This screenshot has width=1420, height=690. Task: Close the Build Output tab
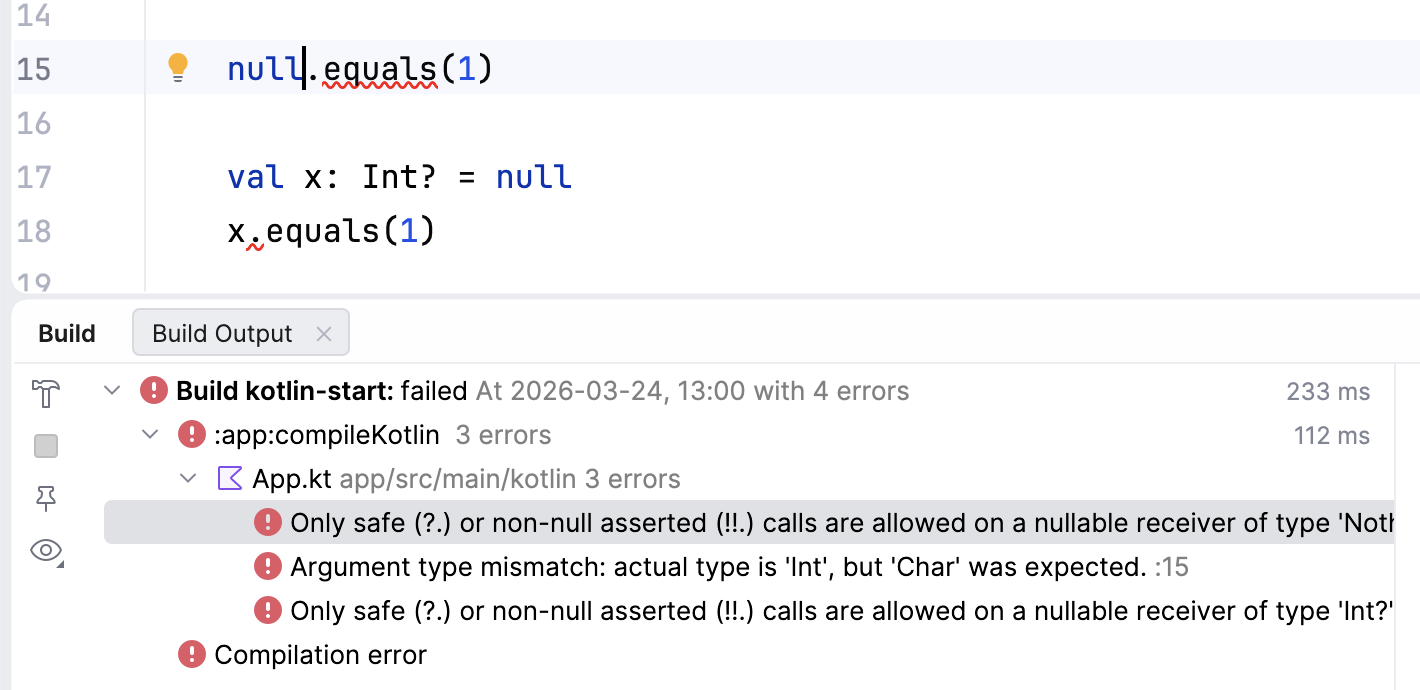coord(324,334)
